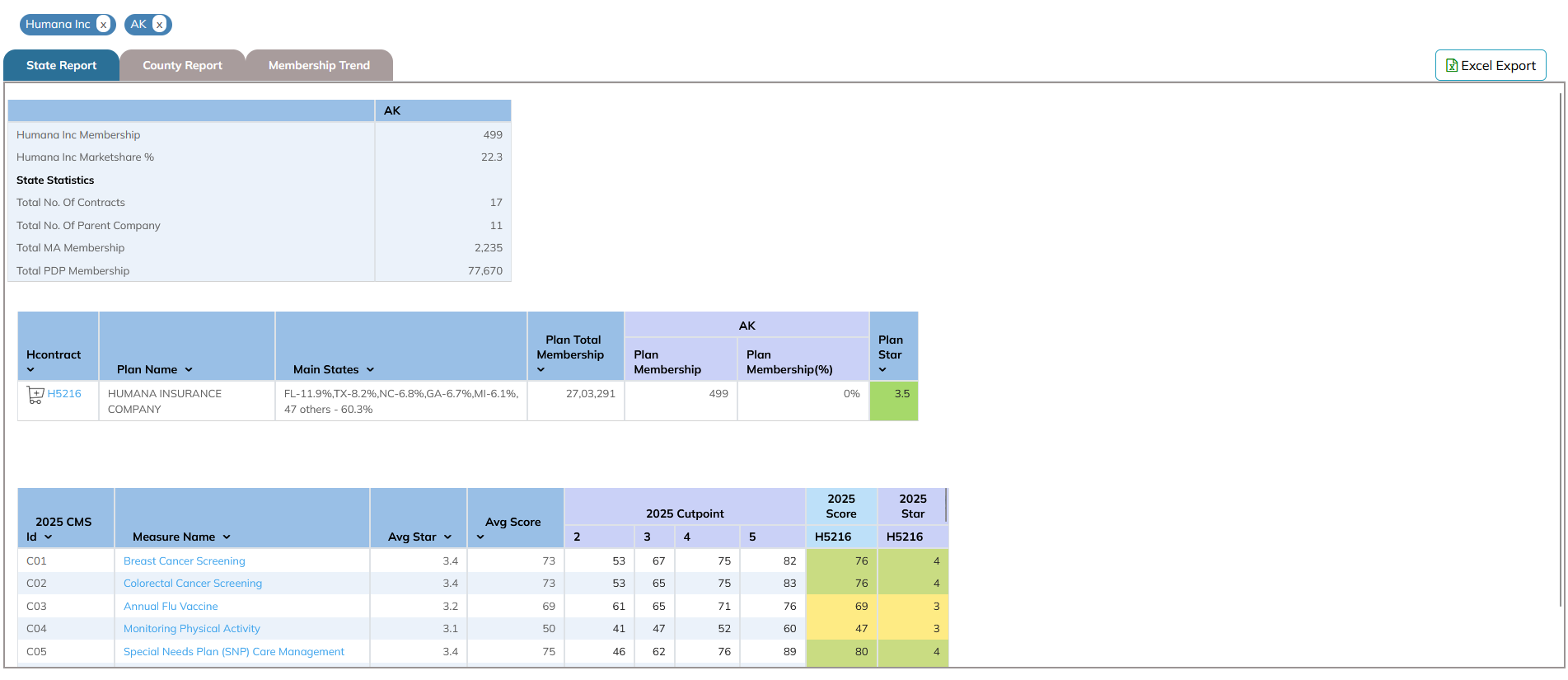Expand the Hcontract column sort arrow
1568x680 pixels.
(x=30, y=370)
